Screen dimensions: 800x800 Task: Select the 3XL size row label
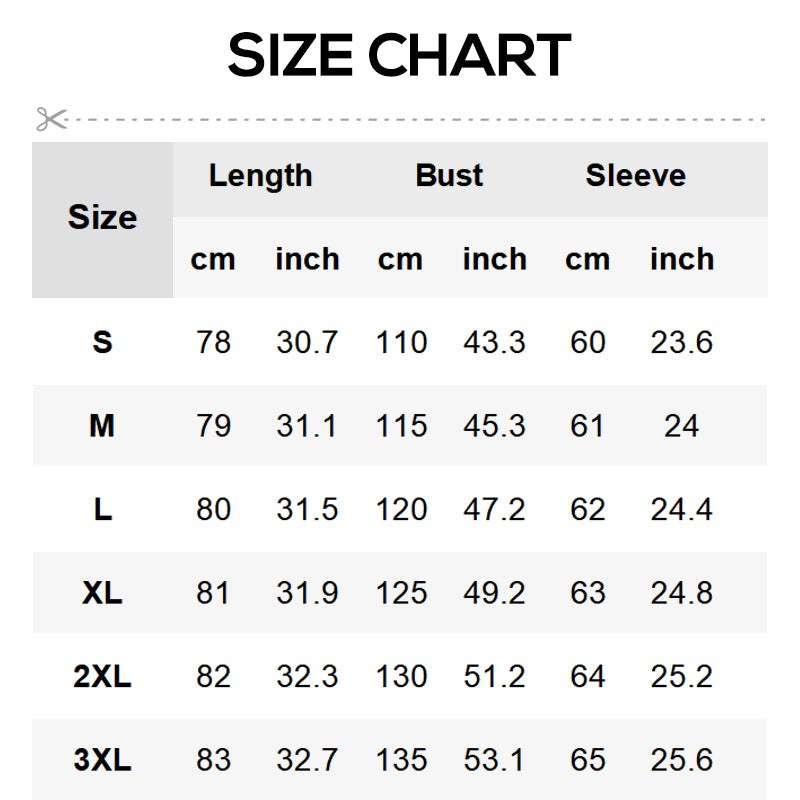tap(102, 760)
